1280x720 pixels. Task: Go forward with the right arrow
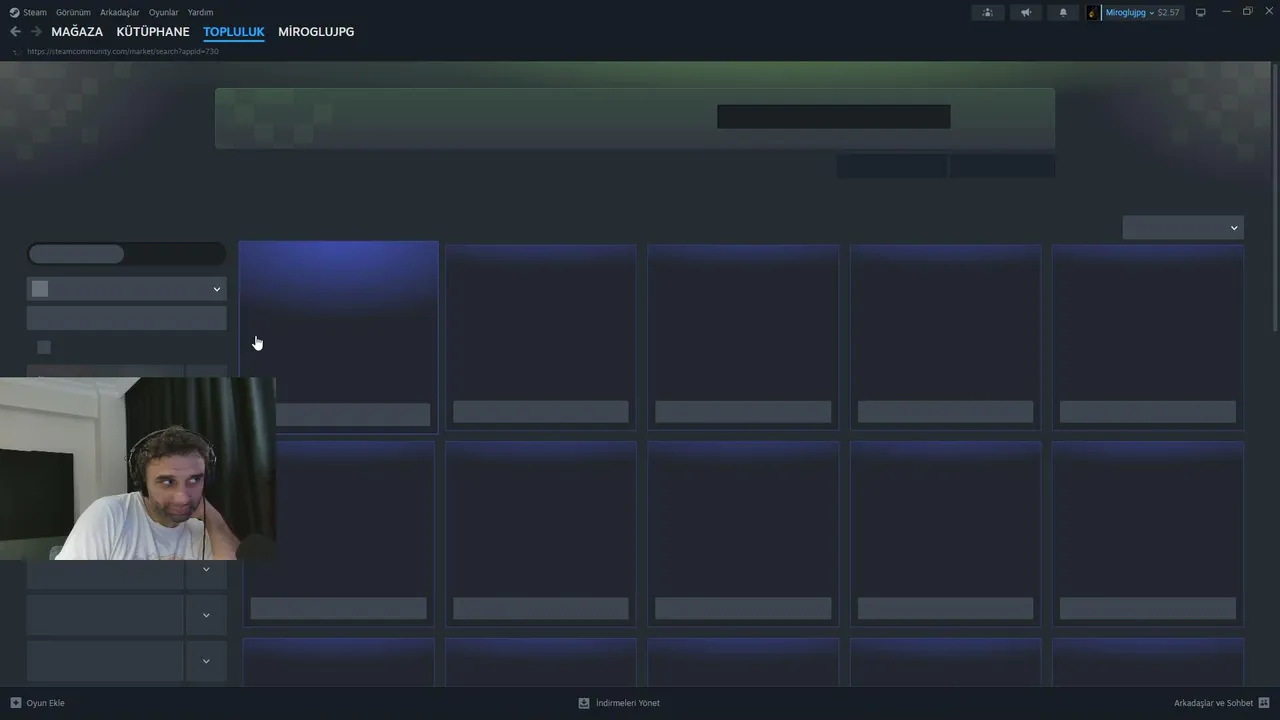[37, 32]
